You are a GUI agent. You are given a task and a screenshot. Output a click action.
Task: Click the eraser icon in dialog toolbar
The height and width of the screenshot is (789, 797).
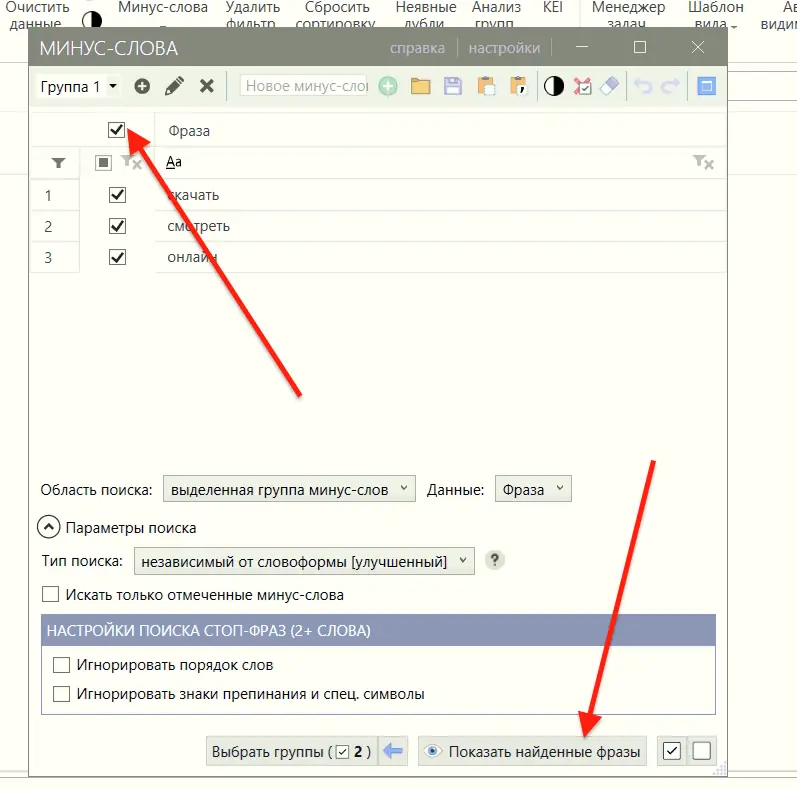(609, 86)
